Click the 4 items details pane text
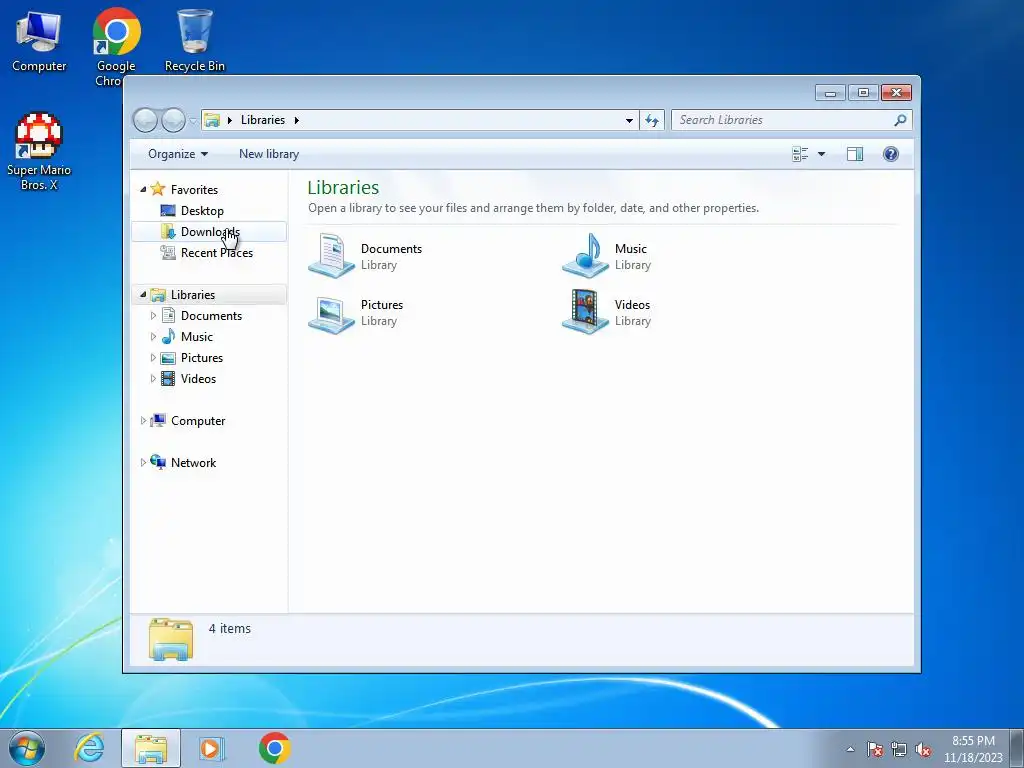1024x768 pixels. point(229,628)
